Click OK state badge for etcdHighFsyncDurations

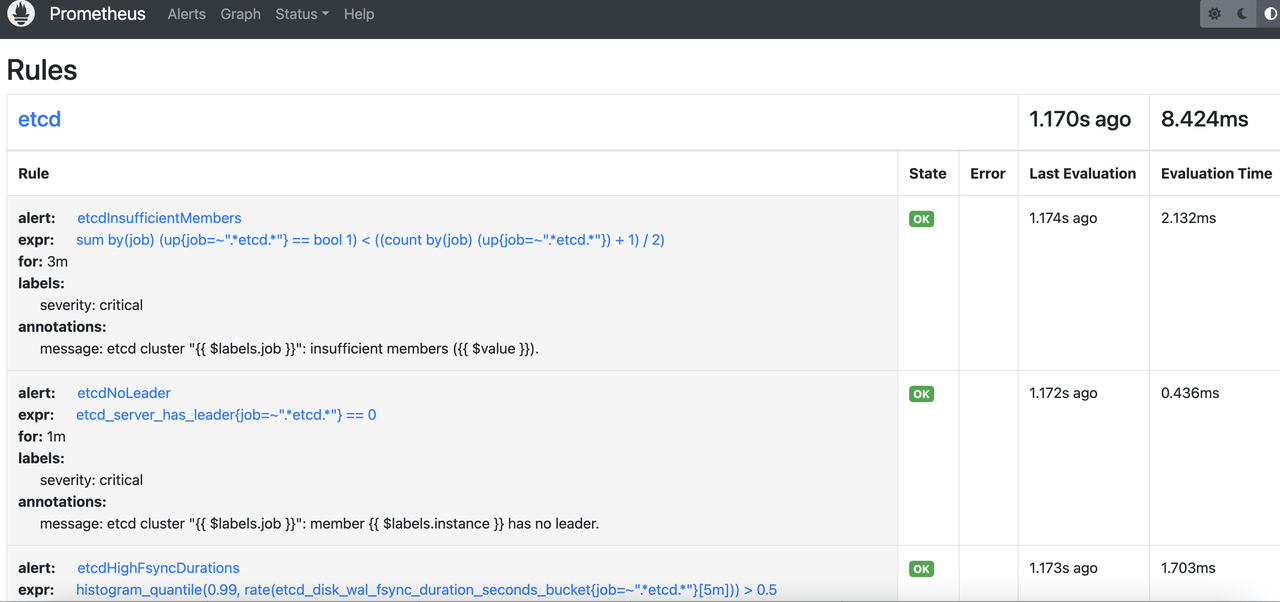tap(921, 569)
